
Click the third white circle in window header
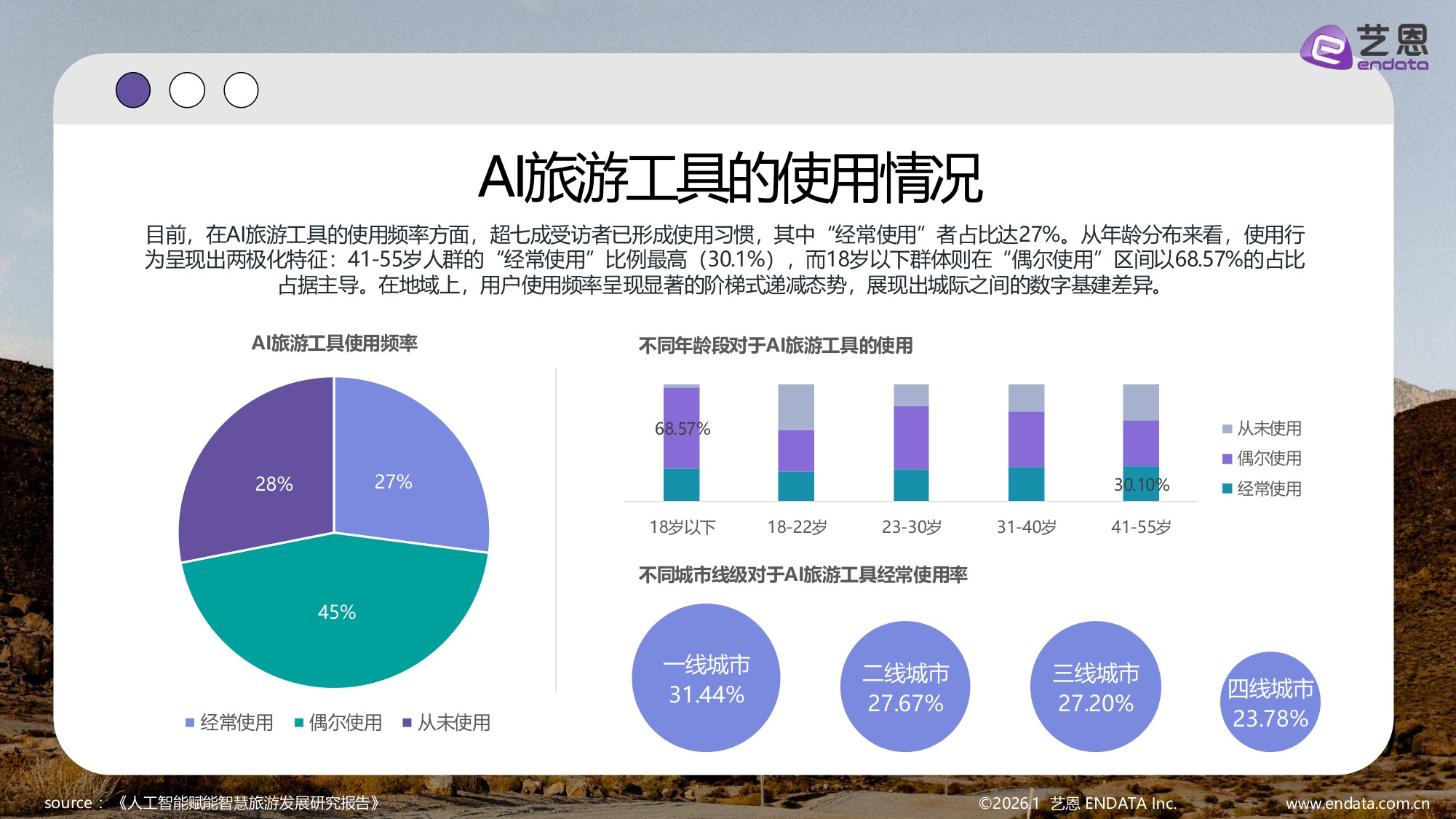pyautogui.click(x=240, y=90)
